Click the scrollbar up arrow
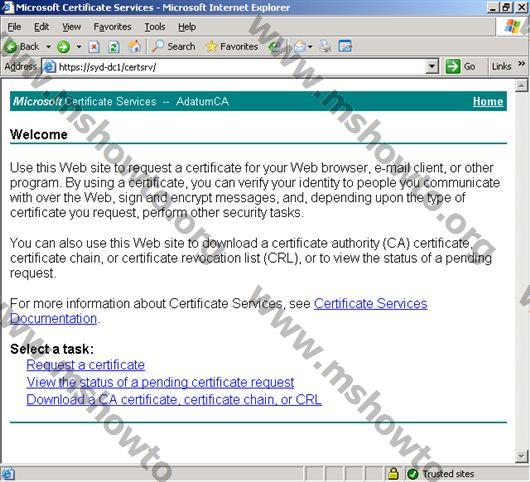Image resolution: width=530 pixels, height=482 pixels. tap(521, 86)
